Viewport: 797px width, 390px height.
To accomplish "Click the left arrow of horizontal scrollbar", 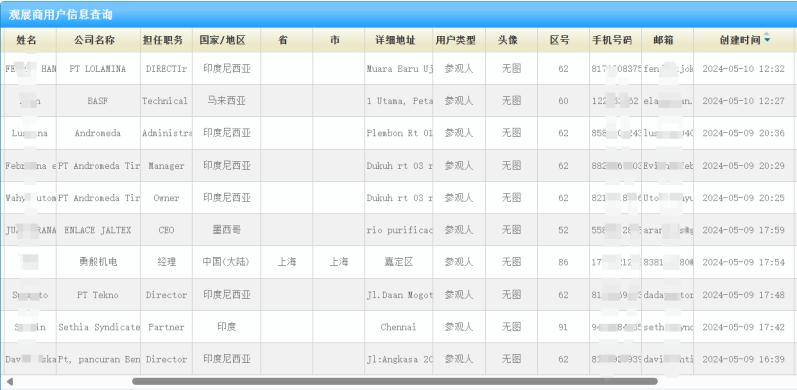I will [x=10, y=381].
